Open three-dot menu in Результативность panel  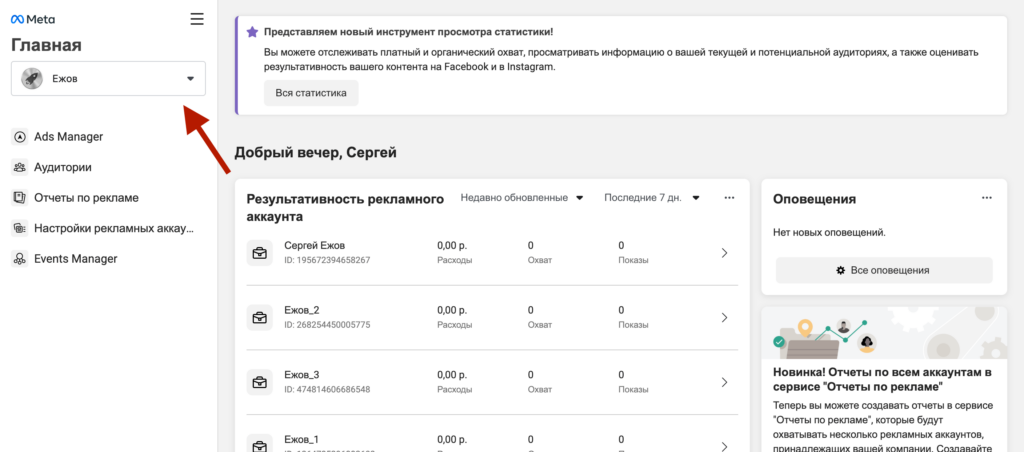point(729,198)
